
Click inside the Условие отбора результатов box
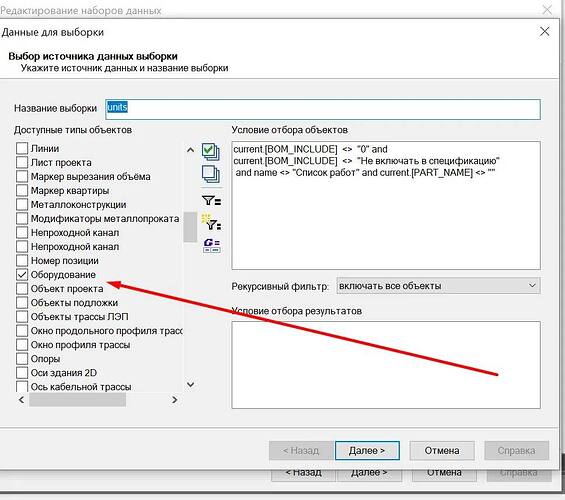[x=386, y=365]
